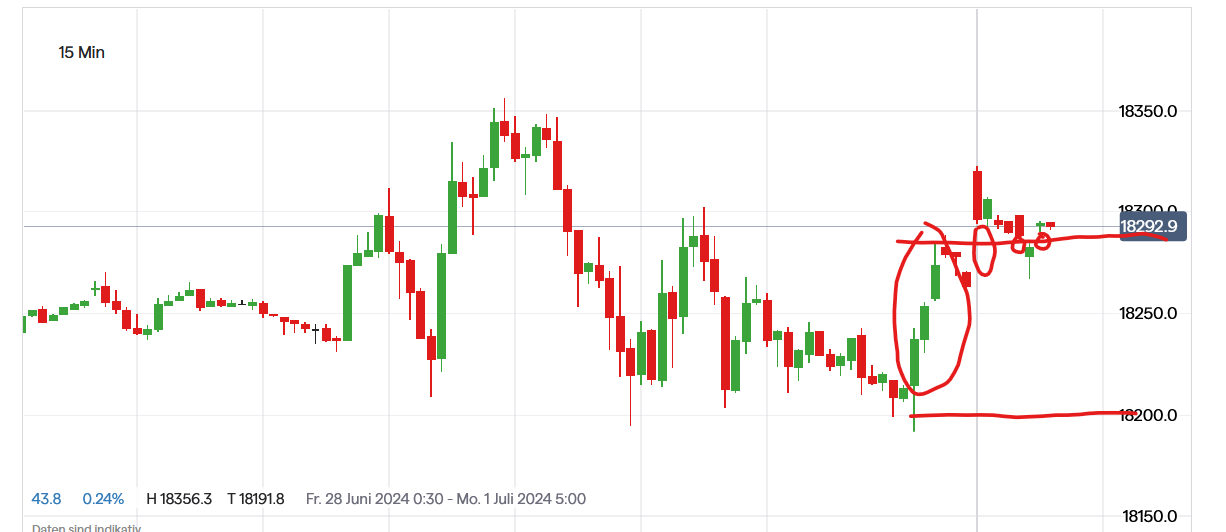Screen dimensions: 1226x532
Task: Click the 18350.0 price axis label
Action: (x=1147, y=111)
